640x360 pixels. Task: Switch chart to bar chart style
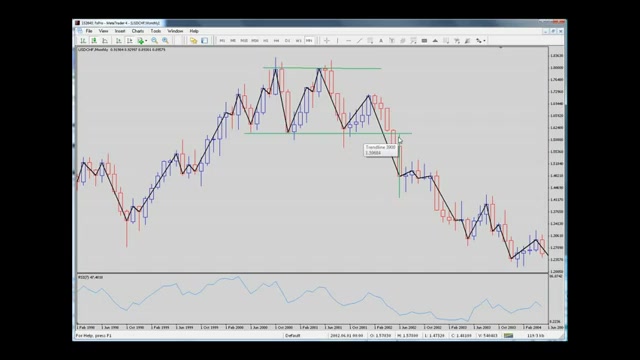tap(83, 40)
